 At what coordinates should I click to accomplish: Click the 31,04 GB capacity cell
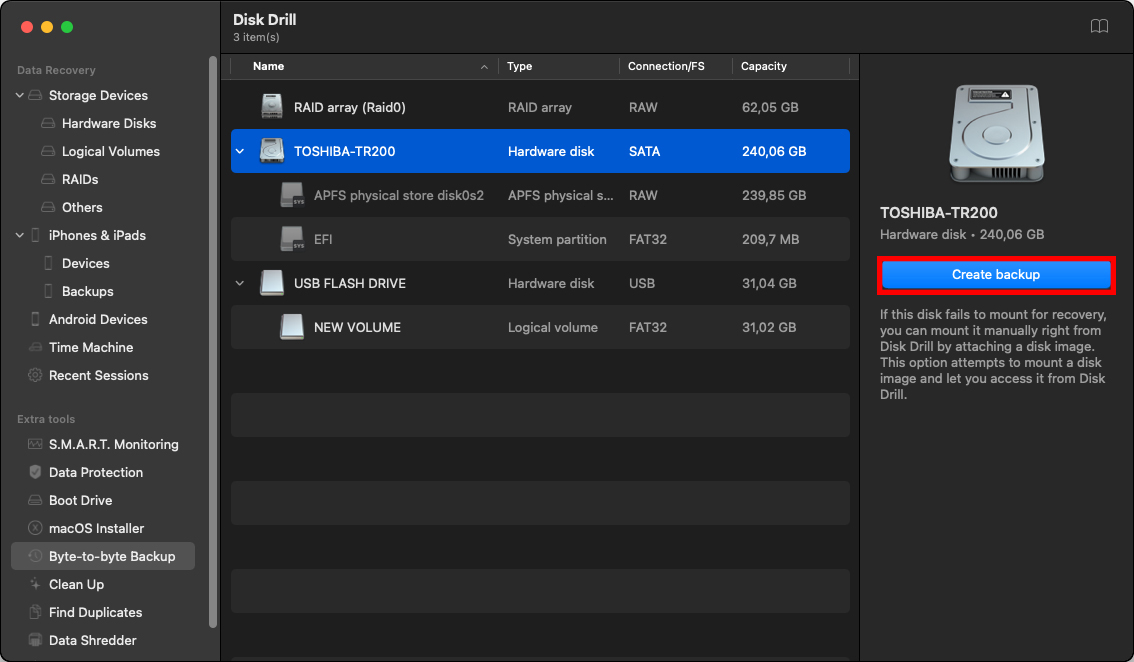[x=769, y=284]
